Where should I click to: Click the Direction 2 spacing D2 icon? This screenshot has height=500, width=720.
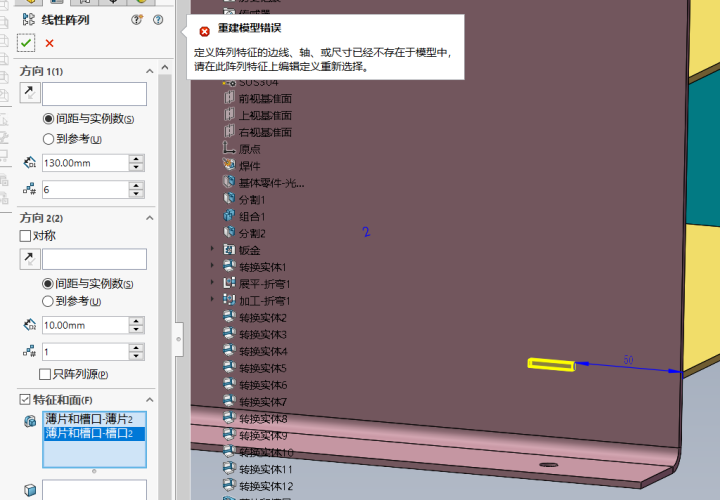pos(30,325)
